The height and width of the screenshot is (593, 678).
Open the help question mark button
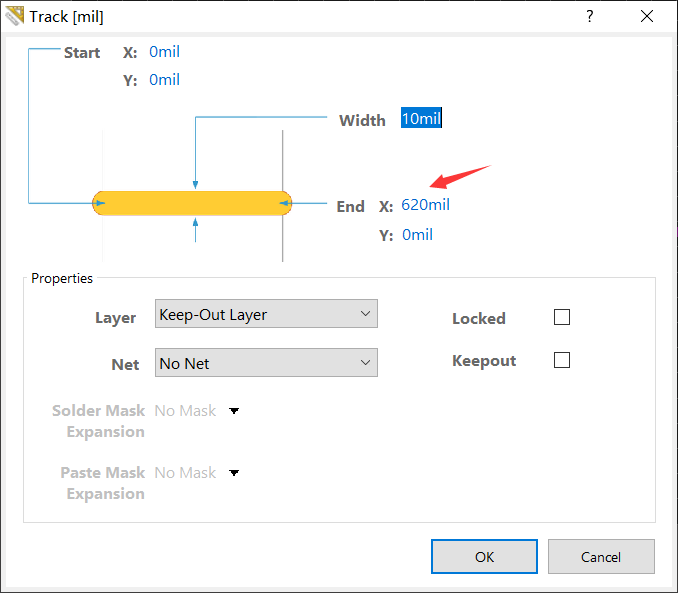pos(590,16)
